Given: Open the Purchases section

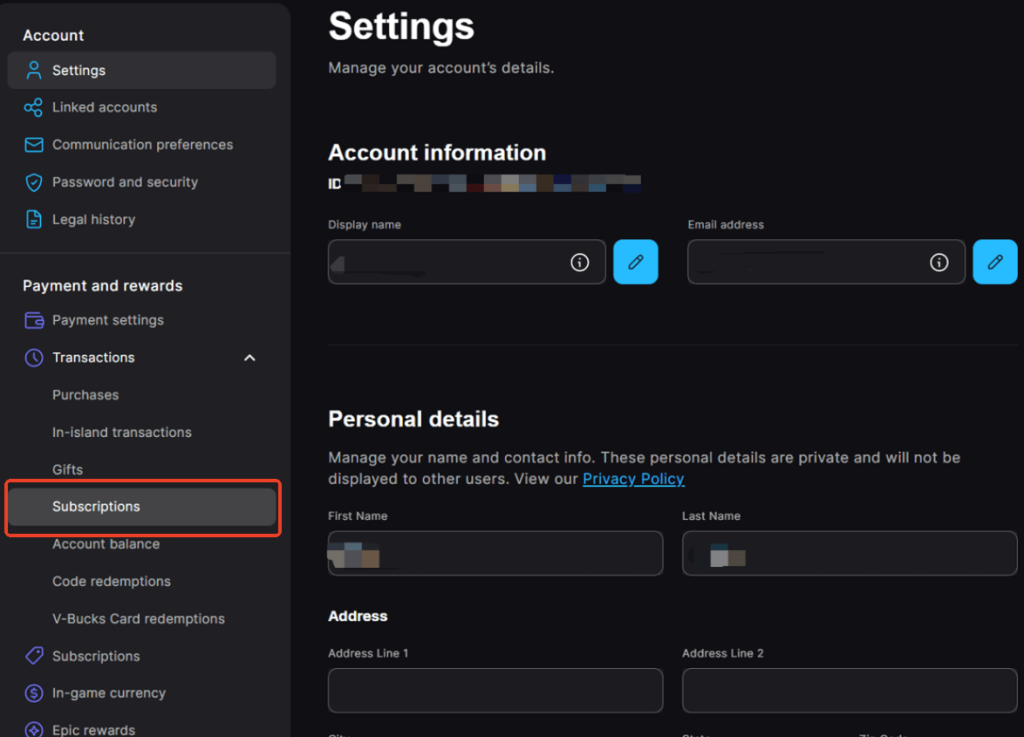Looking at the screenshot, I should point(85,395).
